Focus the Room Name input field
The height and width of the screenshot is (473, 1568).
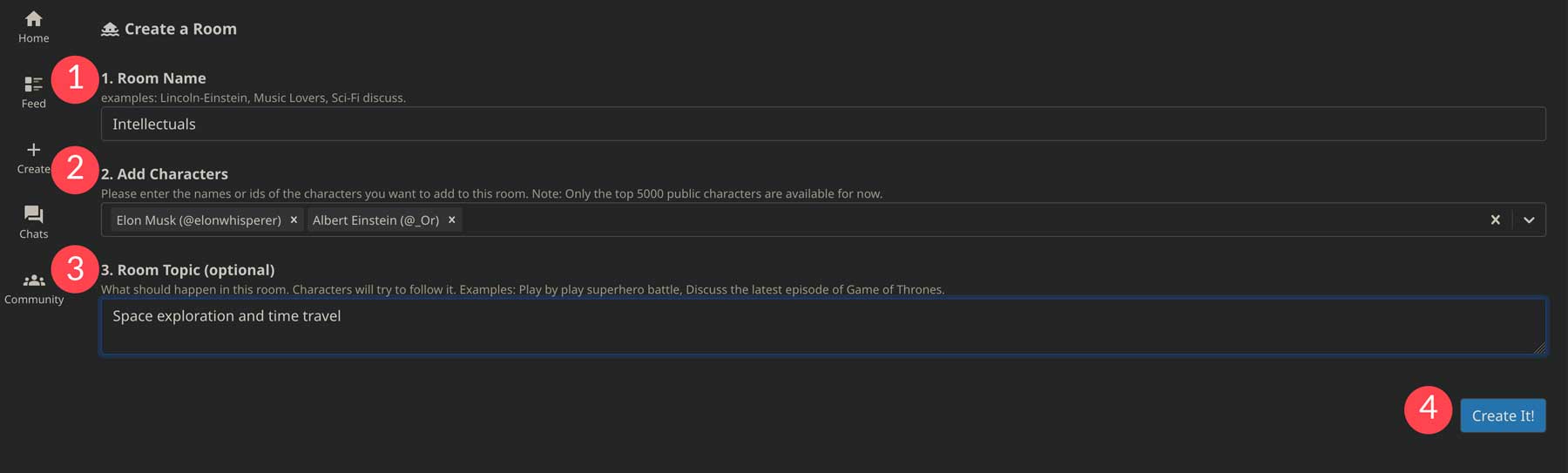[x=822, y=124]
